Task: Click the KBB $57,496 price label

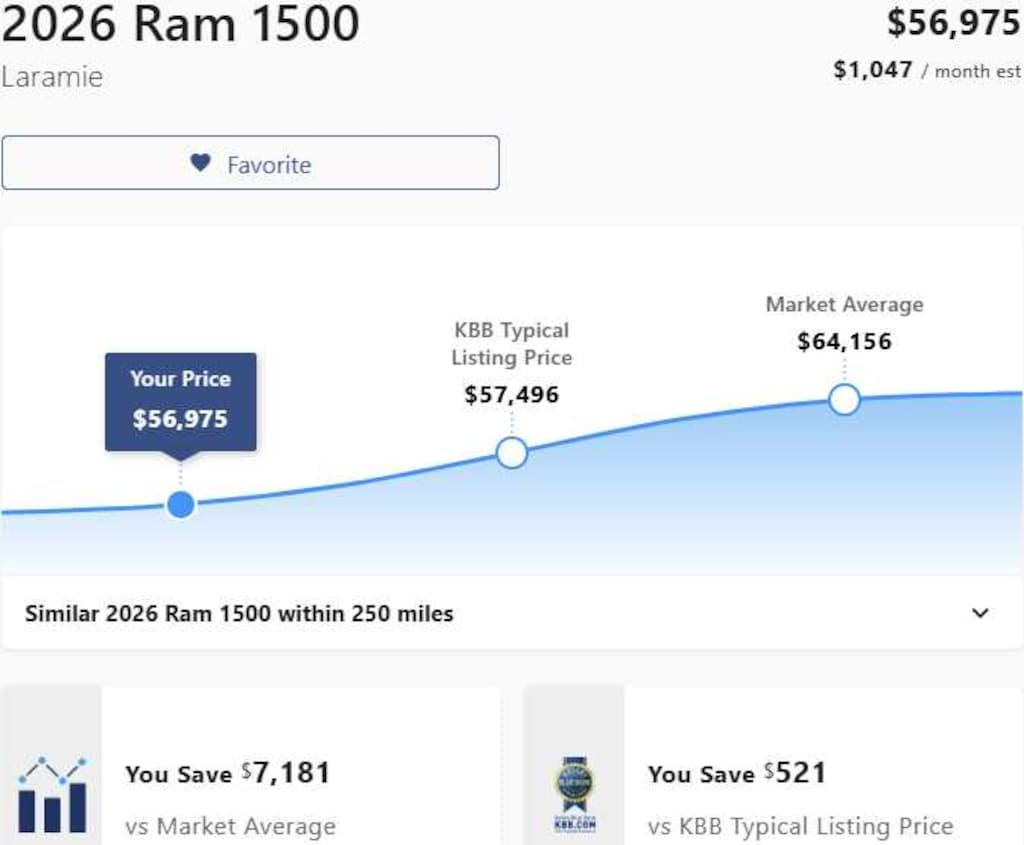Action: click(x=511, y=394)
